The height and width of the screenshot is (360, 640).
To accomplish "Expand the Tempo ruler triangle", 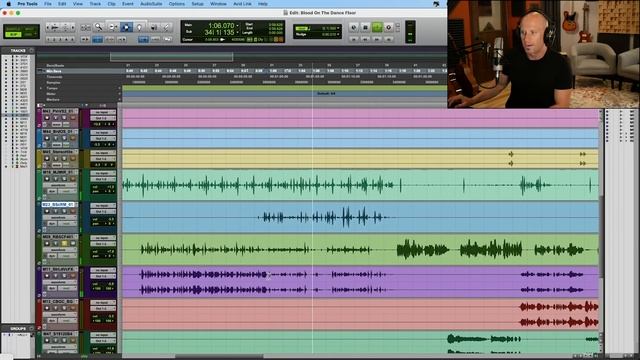I will [x=41, y=88].
